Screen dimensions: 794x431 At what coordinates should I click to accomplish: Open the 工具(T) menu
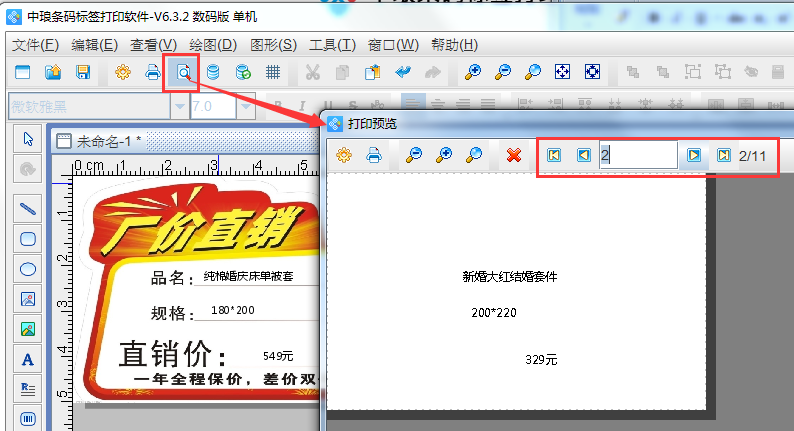tap(332, 45)
